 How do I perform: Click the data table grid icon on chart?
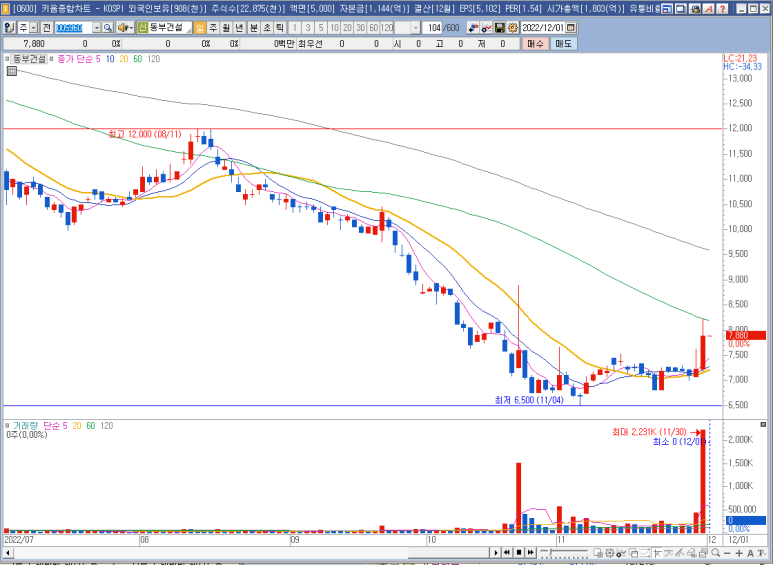click(12, 71)
